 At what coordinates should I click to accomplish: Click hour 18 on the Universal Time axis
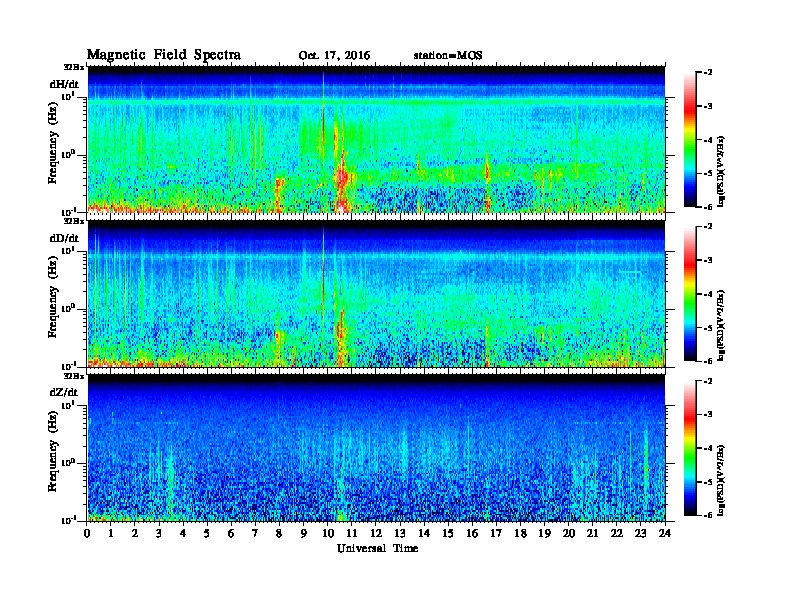point(520,533)
